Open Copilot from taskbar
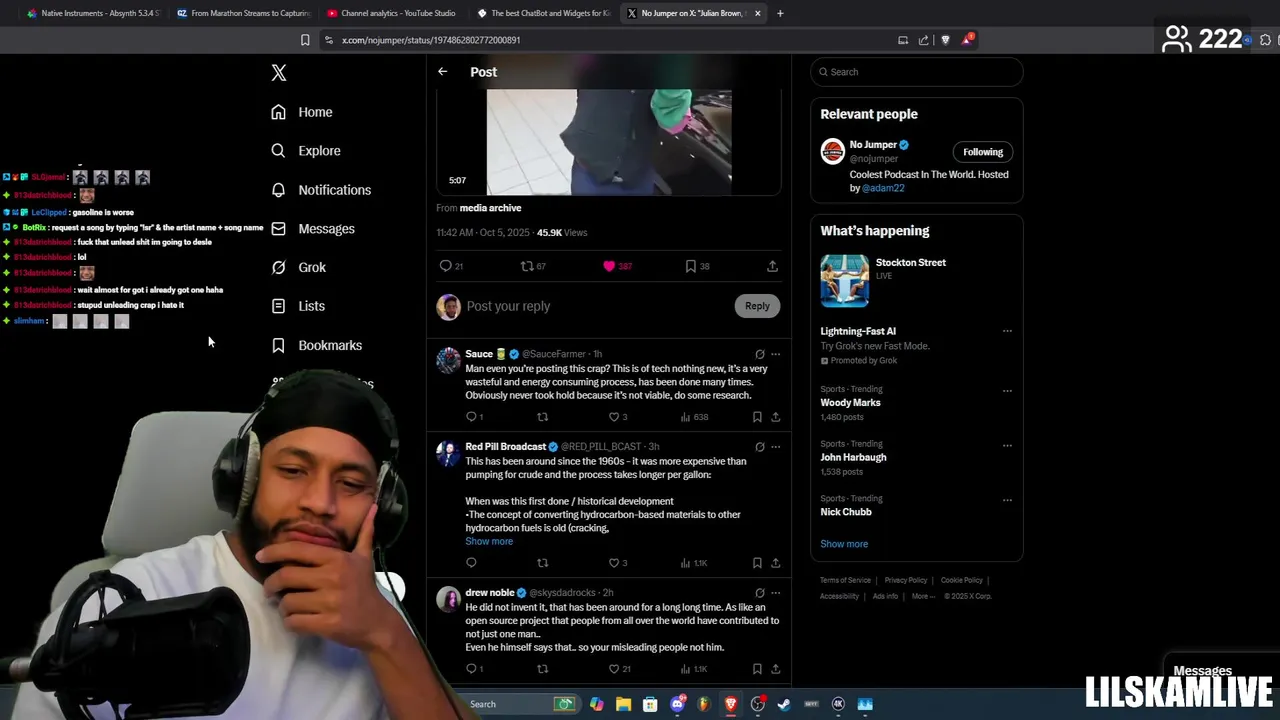The height and width of the screenshot is (720, 1280). click(596, 704)
